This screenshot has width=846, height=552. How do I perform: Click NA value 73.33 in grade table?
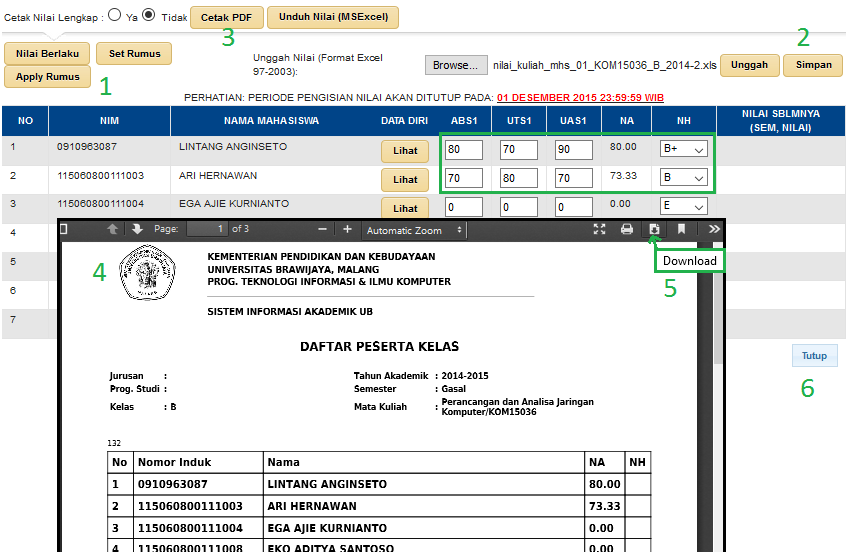tap(623, 176)
